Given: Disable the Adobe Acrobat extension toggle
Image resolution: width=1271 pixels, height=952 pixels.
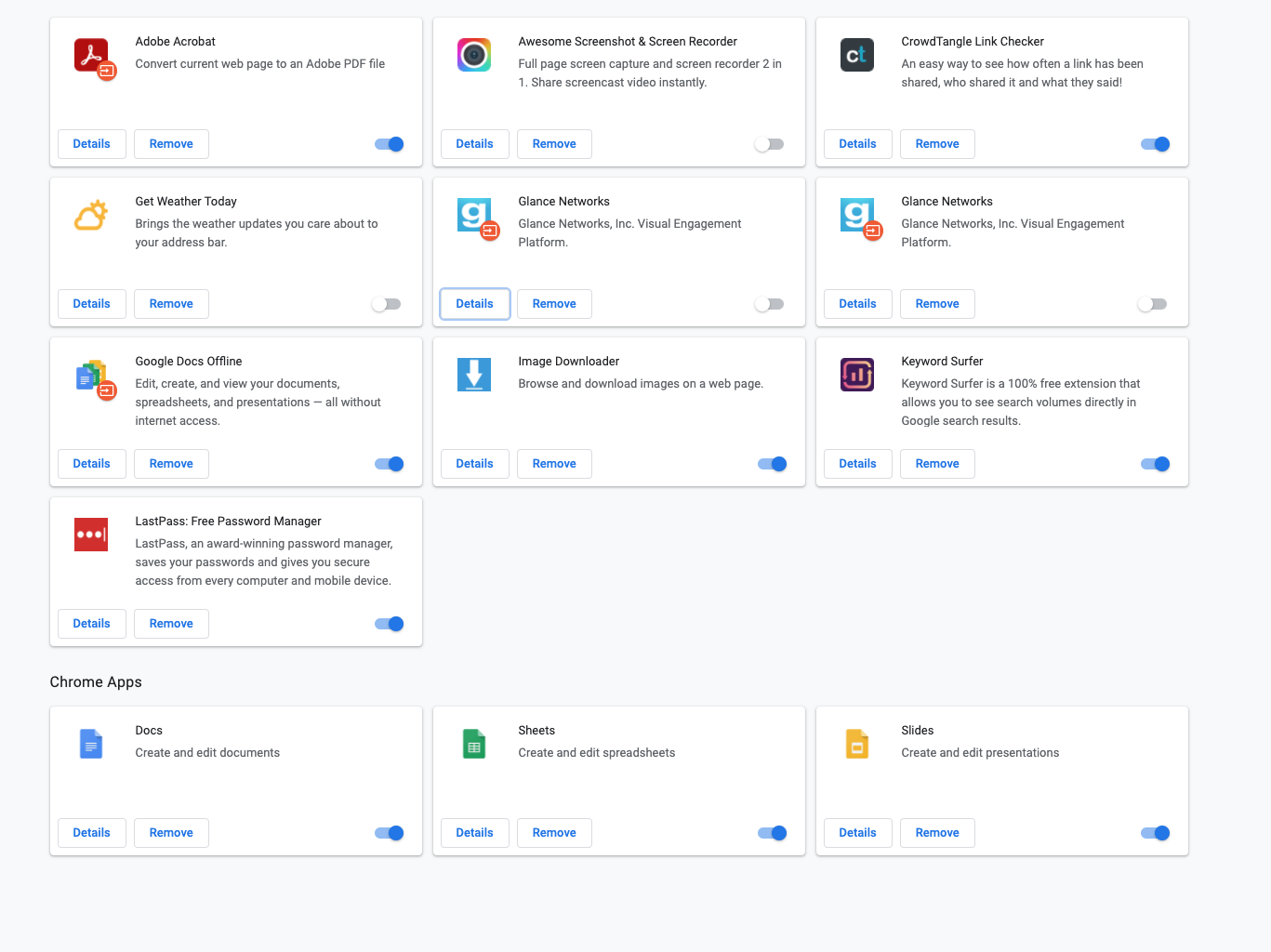Looking at the screenshot, I should coord(389,144).
